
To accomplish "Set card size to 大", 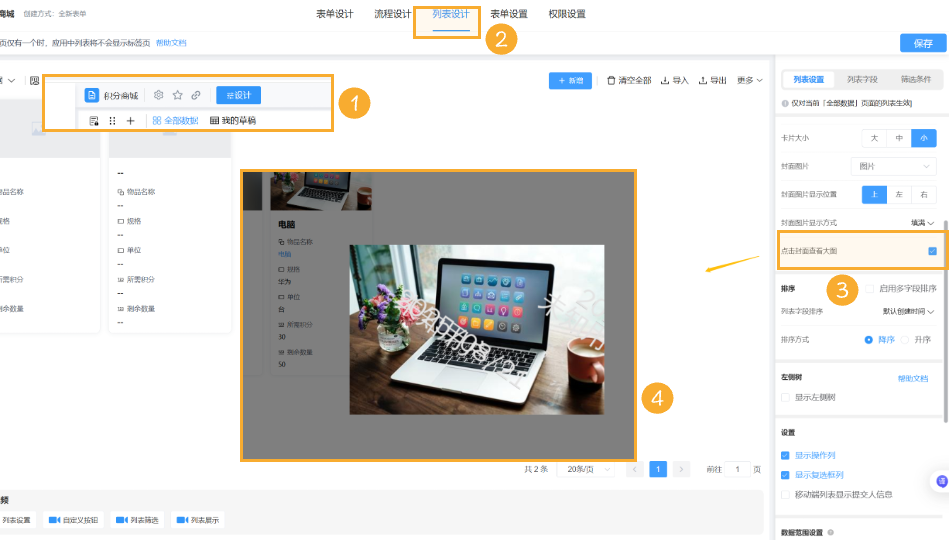I will click(x=874, y=138).
